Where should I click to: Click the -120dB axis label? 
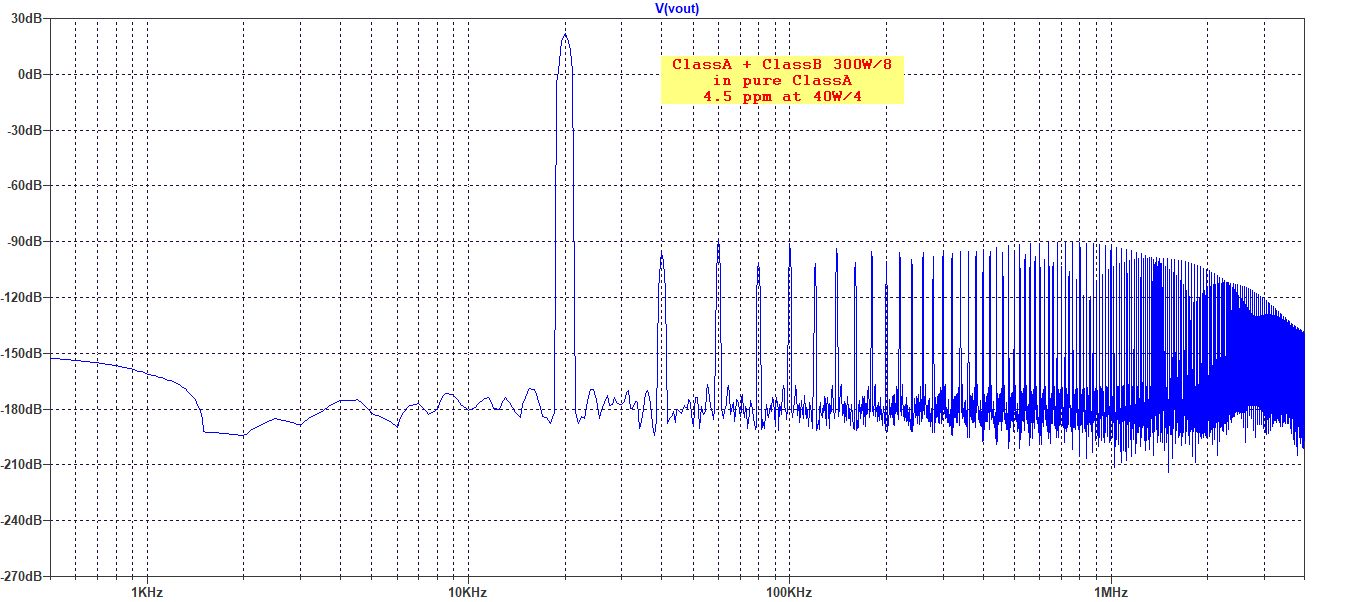[x=22, y=298]
